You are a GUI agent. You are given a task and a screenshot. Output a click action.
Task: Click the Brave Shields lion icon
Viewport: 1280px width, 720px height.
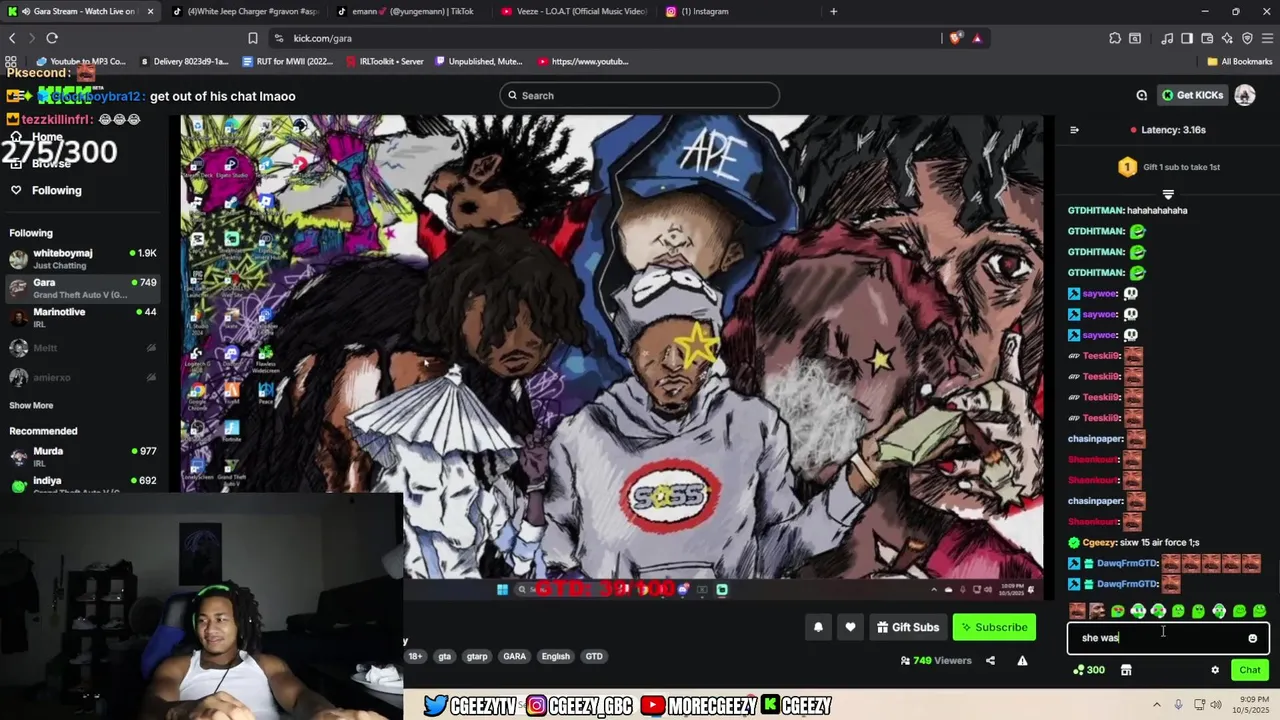point(956,38)
